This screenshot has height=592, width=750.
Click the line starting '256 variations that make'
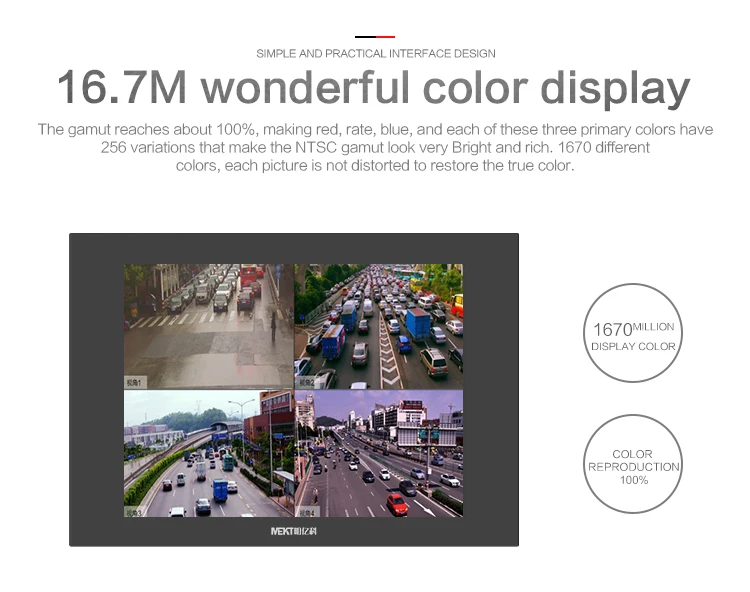(375, 147)
